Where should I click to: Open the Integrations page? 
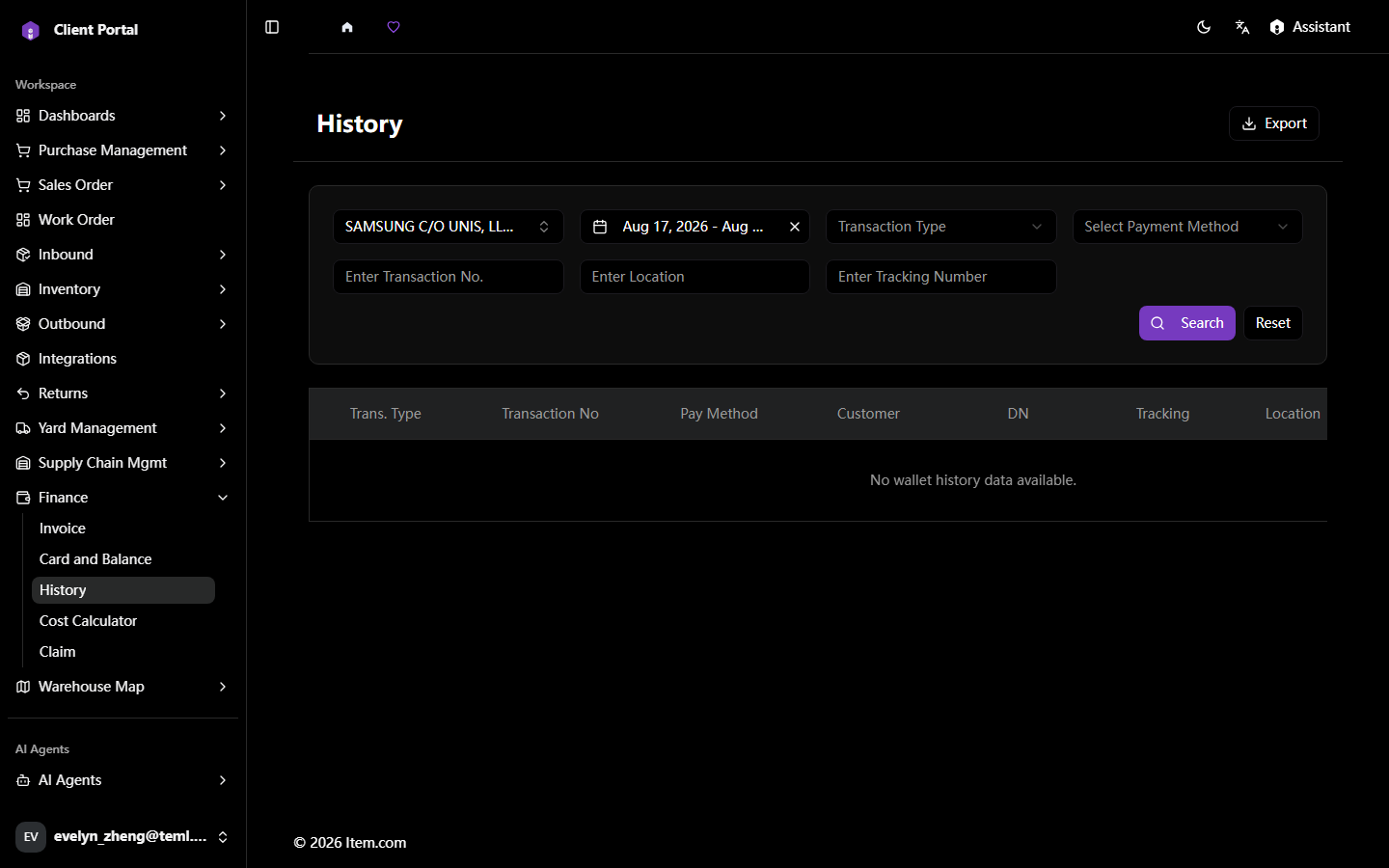click(x=123, y=359)
